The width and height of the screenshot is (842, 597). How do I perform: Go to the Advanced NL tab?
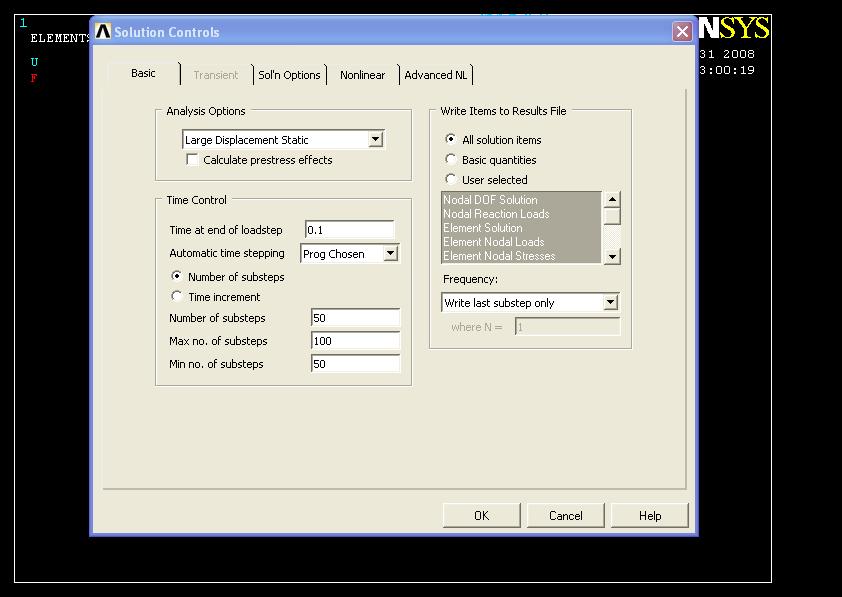pos(435,75)
